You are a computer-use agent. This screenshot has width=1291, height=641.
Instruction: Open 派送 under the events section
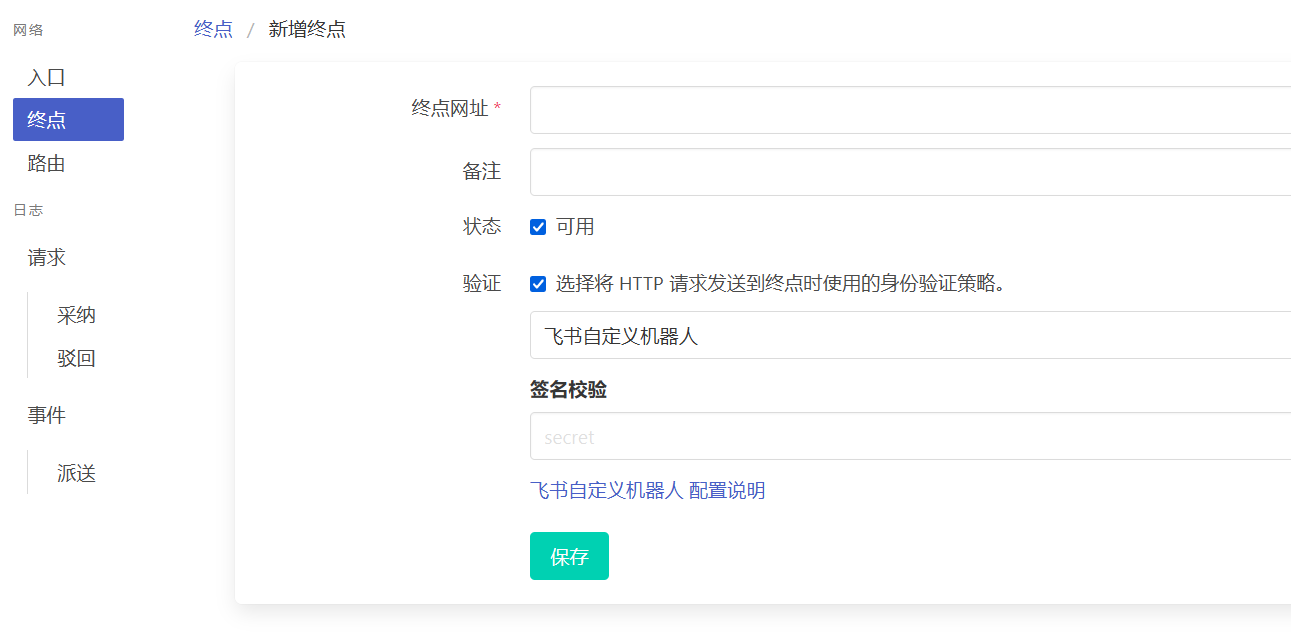(76, 474)
